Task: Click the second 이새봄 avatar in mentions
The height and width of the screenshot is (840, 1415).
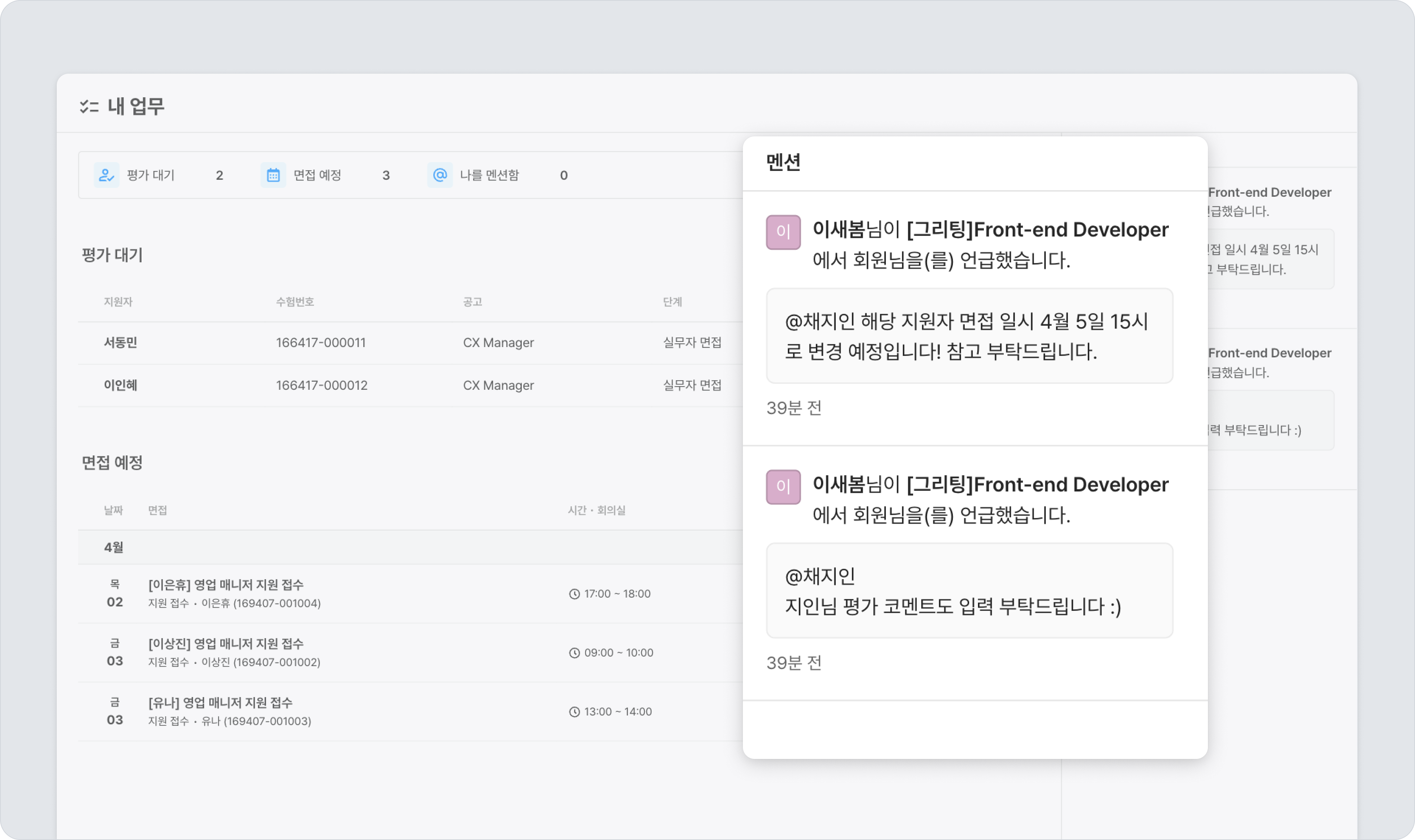Action: point(783,486)
